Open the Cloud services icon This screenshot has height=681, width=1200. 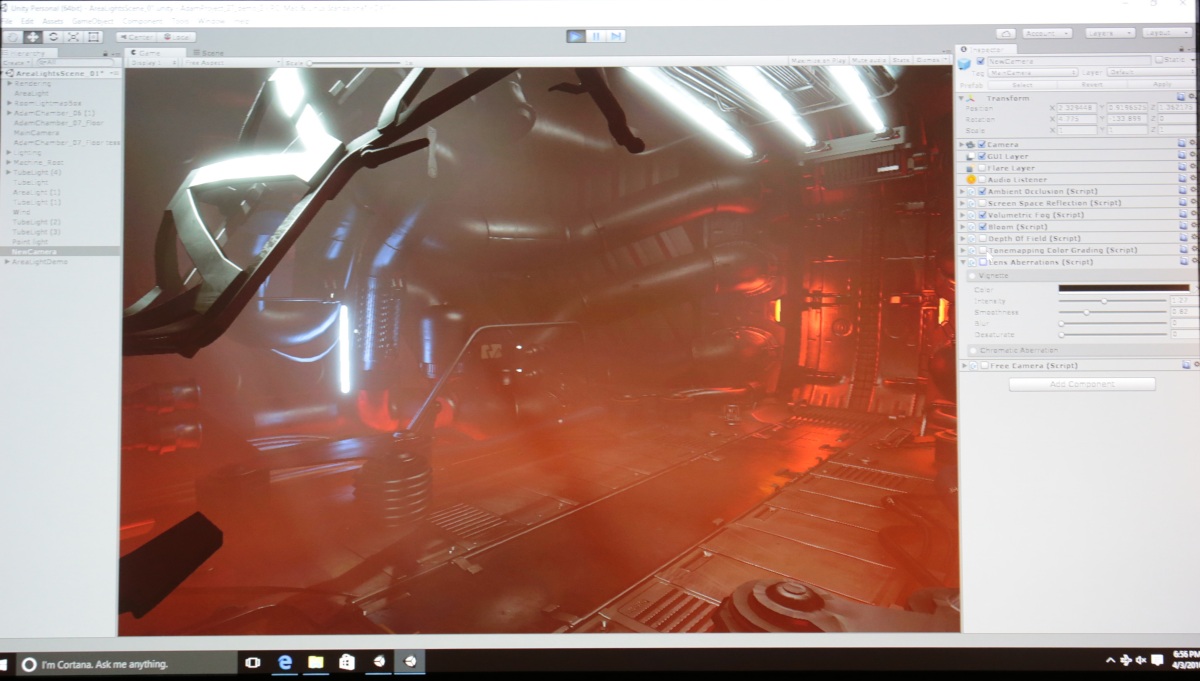(1005, 33)
